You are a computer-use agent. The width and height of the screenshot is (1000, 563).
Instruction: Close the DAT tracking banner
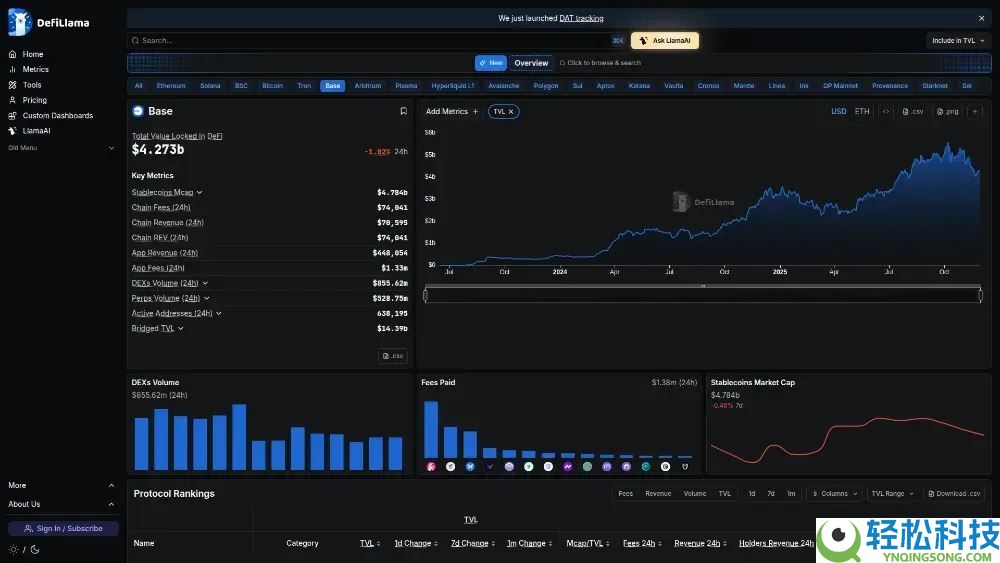click(x=981, y=18)
